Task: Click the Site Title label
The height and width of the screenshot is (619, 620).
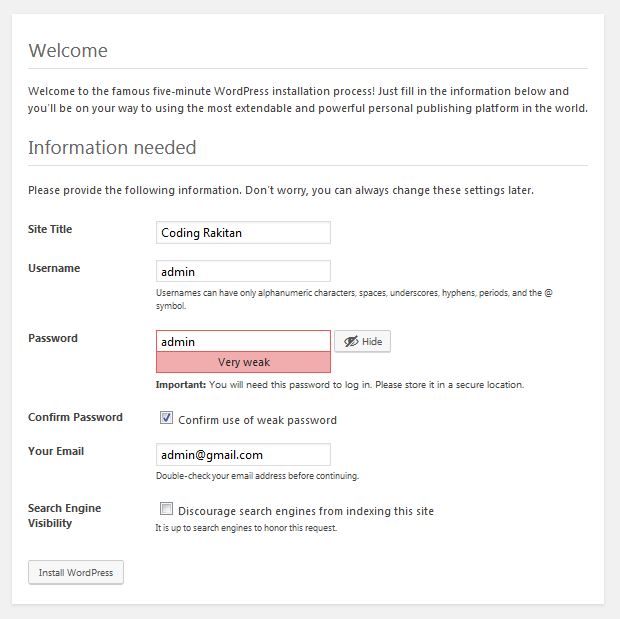Action: [50, 229]
